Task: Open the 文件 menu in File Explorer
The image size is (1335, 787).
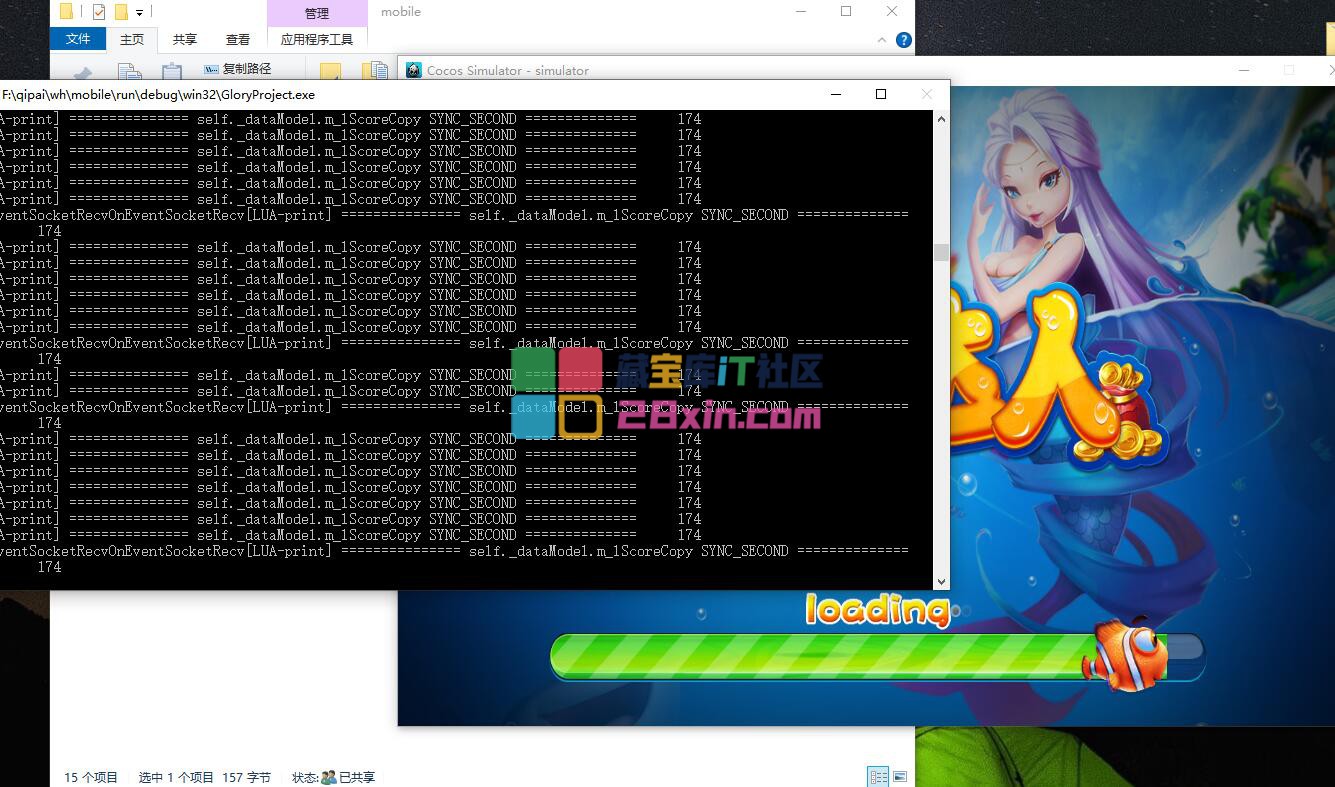Action: [78, 39]
